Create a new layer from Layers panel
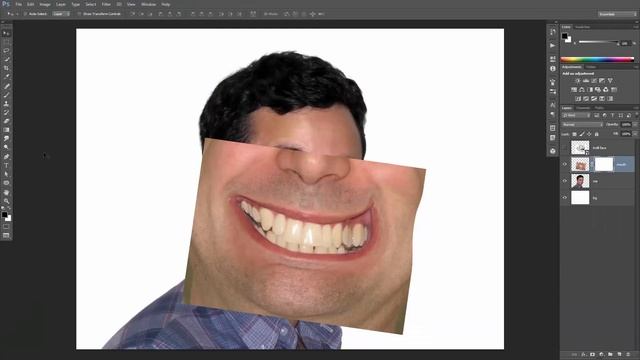640x360 pixels. pos(619,354)
